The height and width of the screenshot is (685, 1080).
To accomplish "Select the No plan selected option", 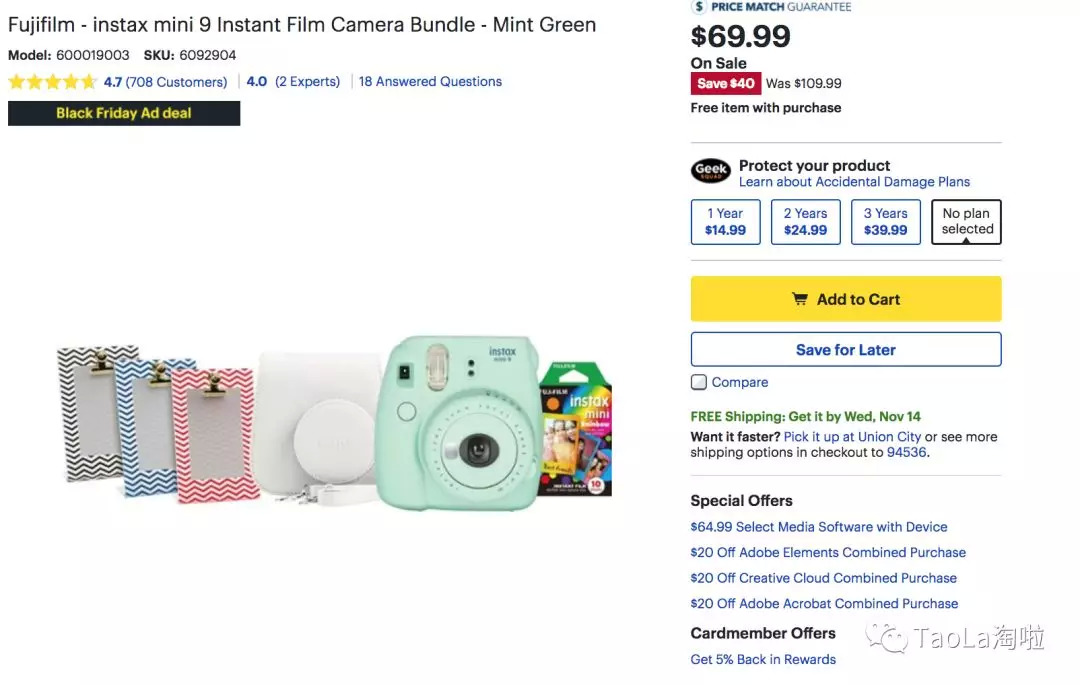I will click(966, 222).
